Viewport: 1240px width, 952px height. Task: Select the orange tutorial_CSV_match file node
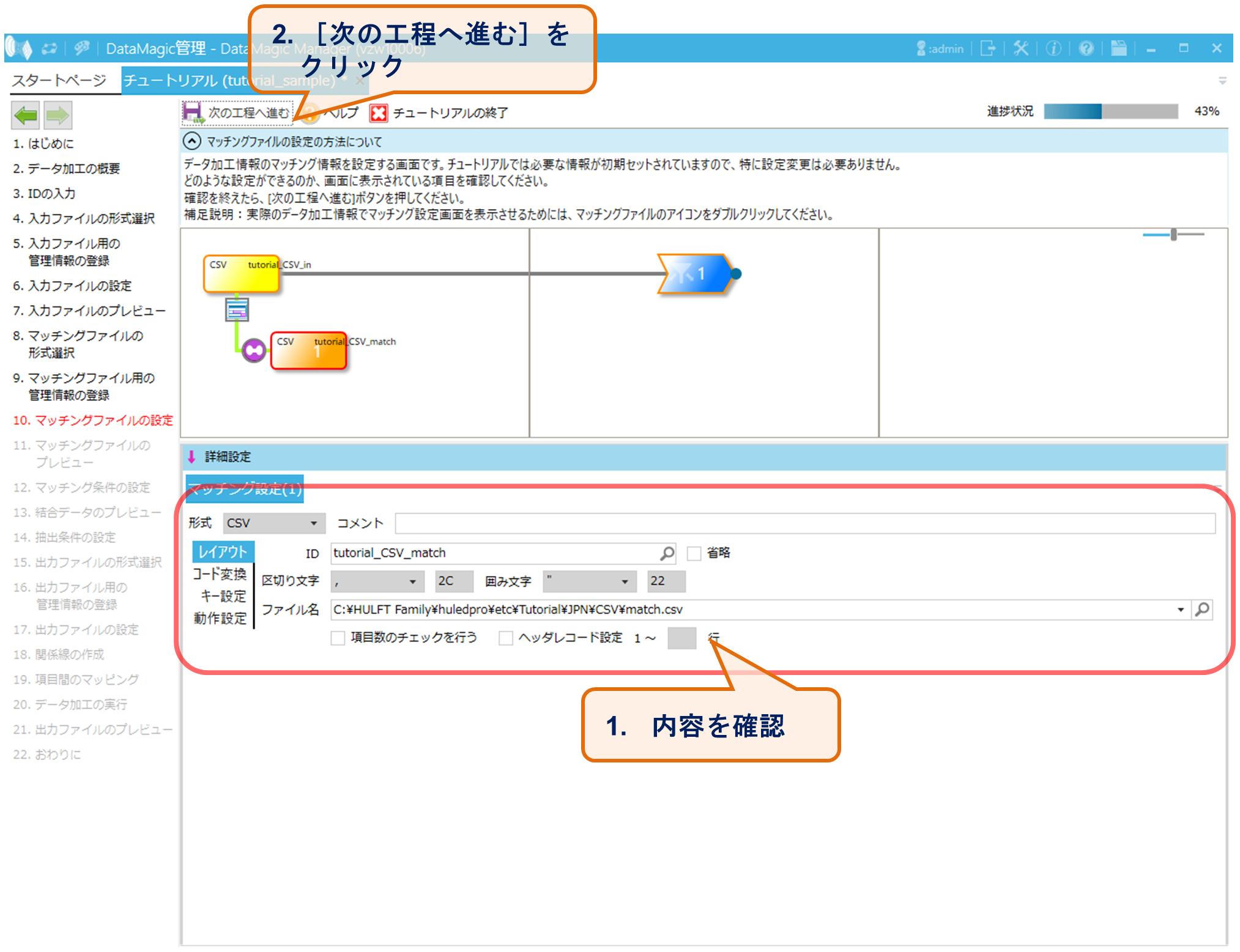click(x=309, y=351)
